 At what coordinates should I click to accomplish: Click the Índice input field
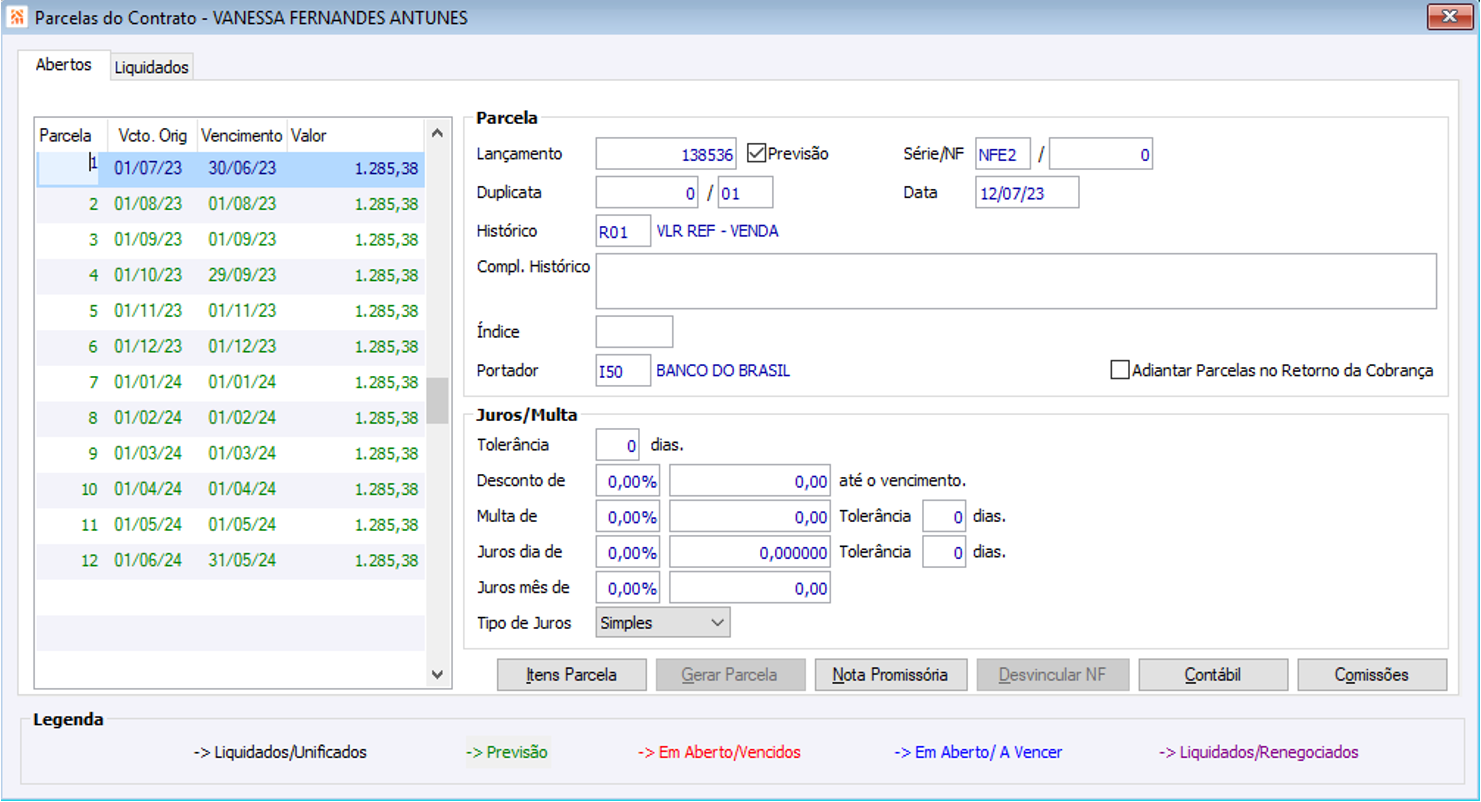tap(635, 331)
